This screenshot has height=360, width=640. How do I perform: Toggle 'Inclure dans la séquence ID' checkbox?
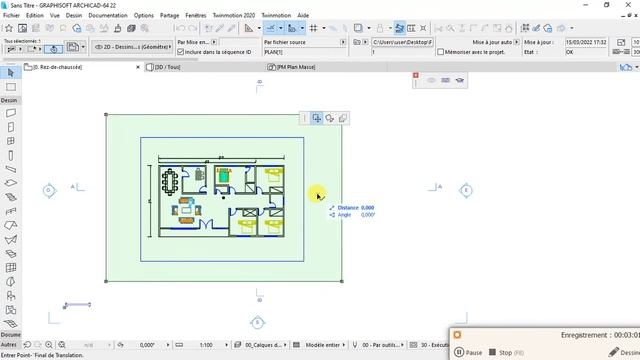click(x=180, y=52)
